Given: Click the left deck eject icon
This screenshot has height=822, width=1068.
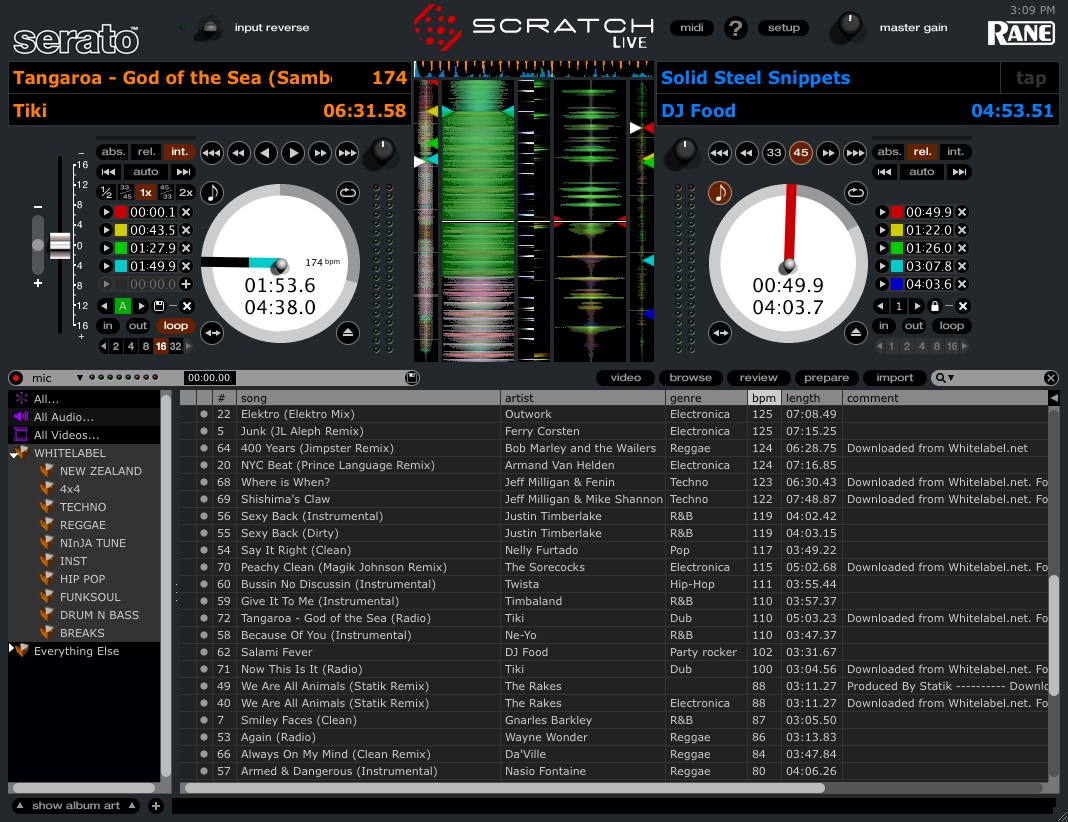Looking at the screenshot, I should click(348, 333).
